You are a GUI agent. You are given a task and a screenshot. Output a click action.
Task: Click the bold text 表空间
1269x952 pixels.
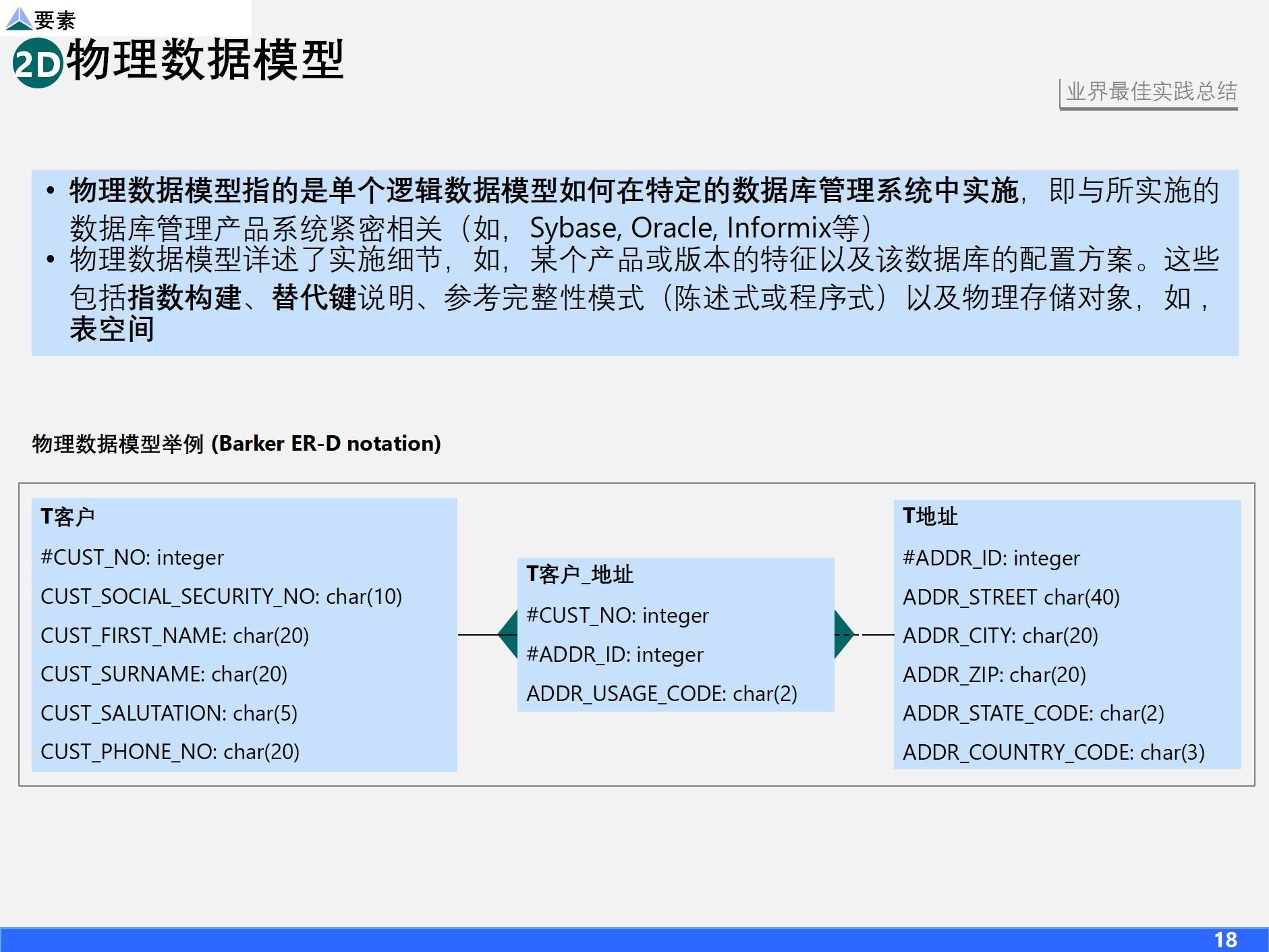(112, 329)
